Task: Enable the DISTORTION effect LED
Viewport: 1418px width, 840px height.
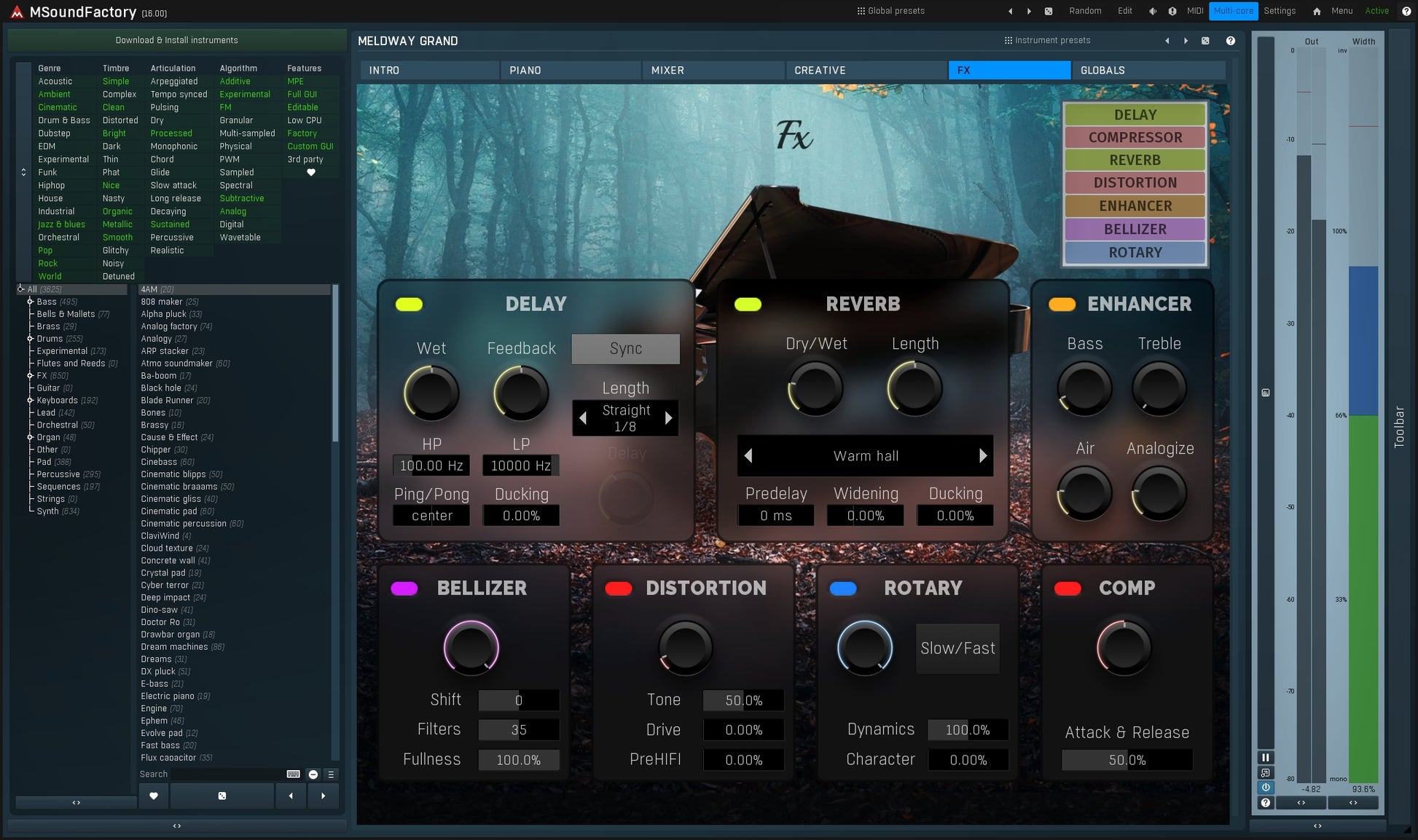Action: [619, 589]
